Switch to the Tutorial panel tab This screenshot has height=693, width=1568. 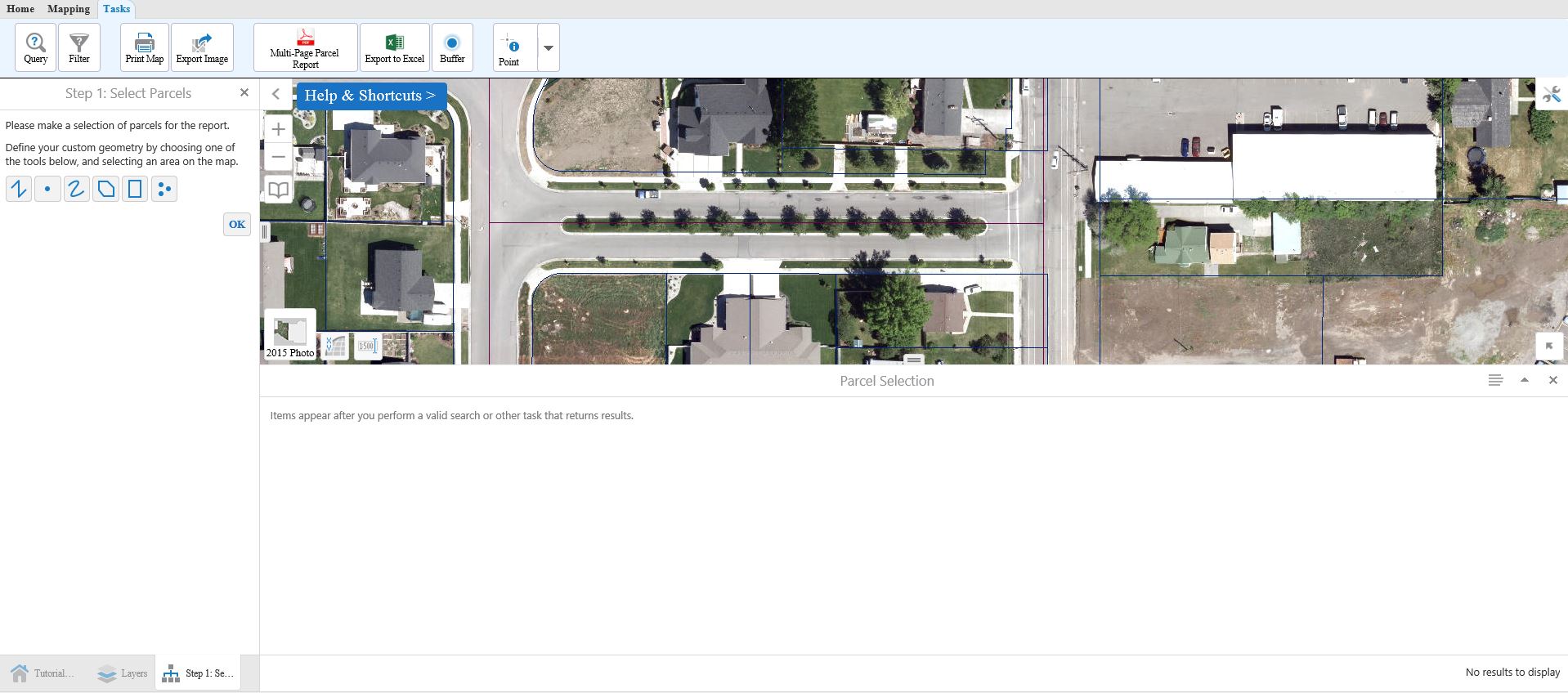click(43, 673)
